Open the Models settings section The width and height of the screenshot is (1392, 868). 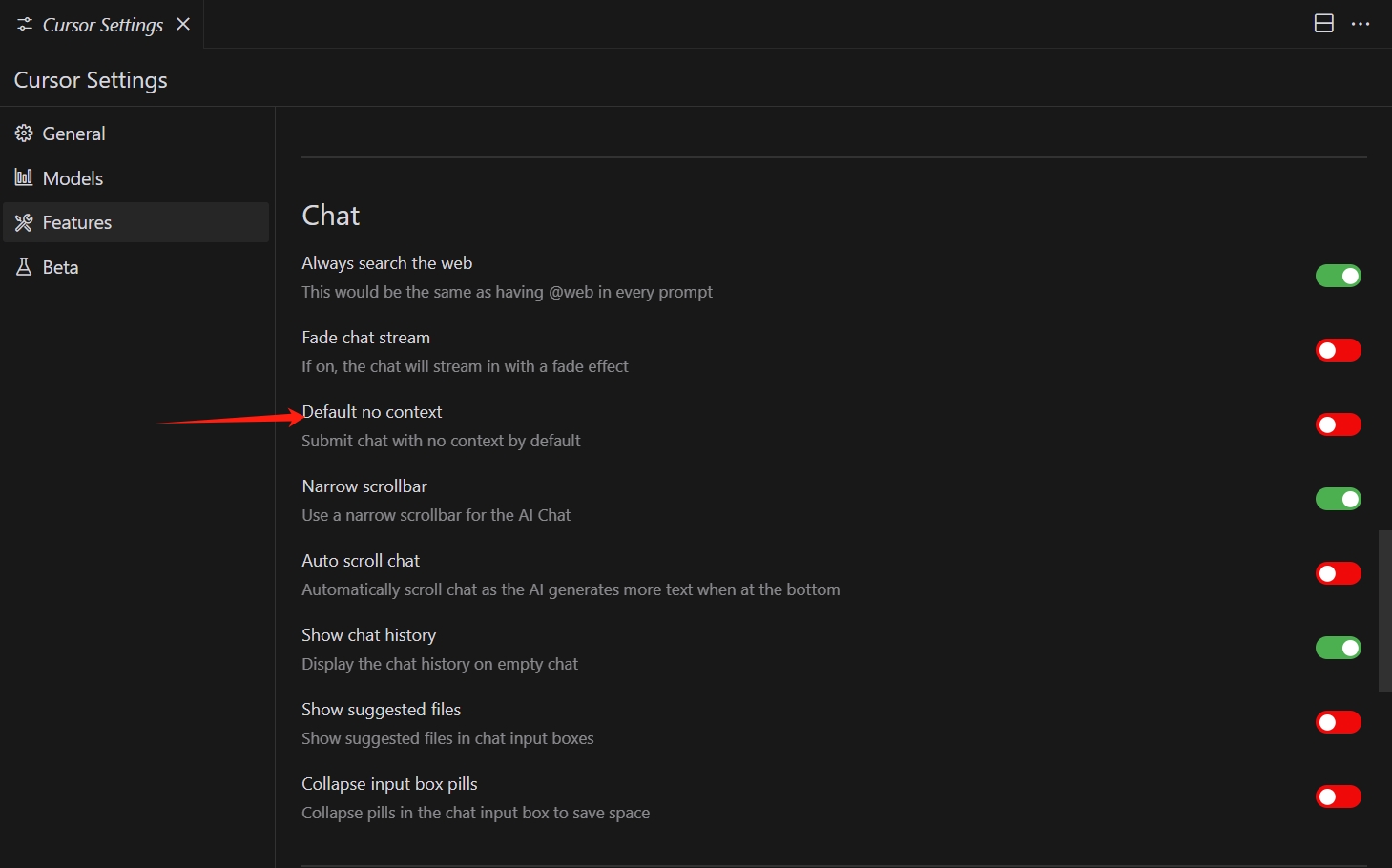[x=136, y=178]
